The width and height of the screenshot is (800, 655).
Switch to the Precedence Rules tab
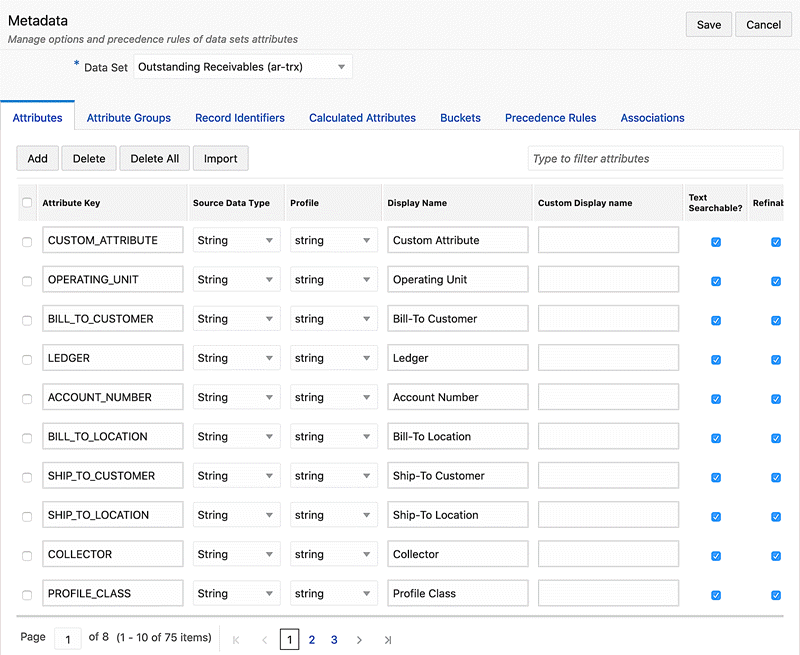tap(550, 118)
